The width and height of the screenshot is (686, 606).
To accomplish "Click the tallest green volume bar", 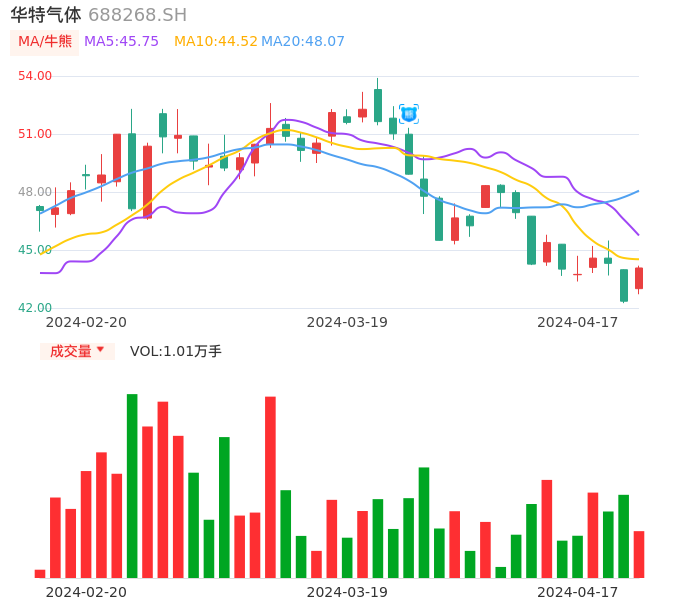I will pos(132,486).
